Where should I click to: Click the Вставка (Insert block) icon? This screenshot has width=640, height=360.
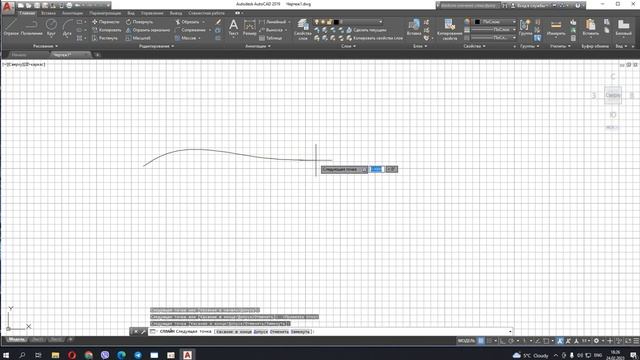414,28
